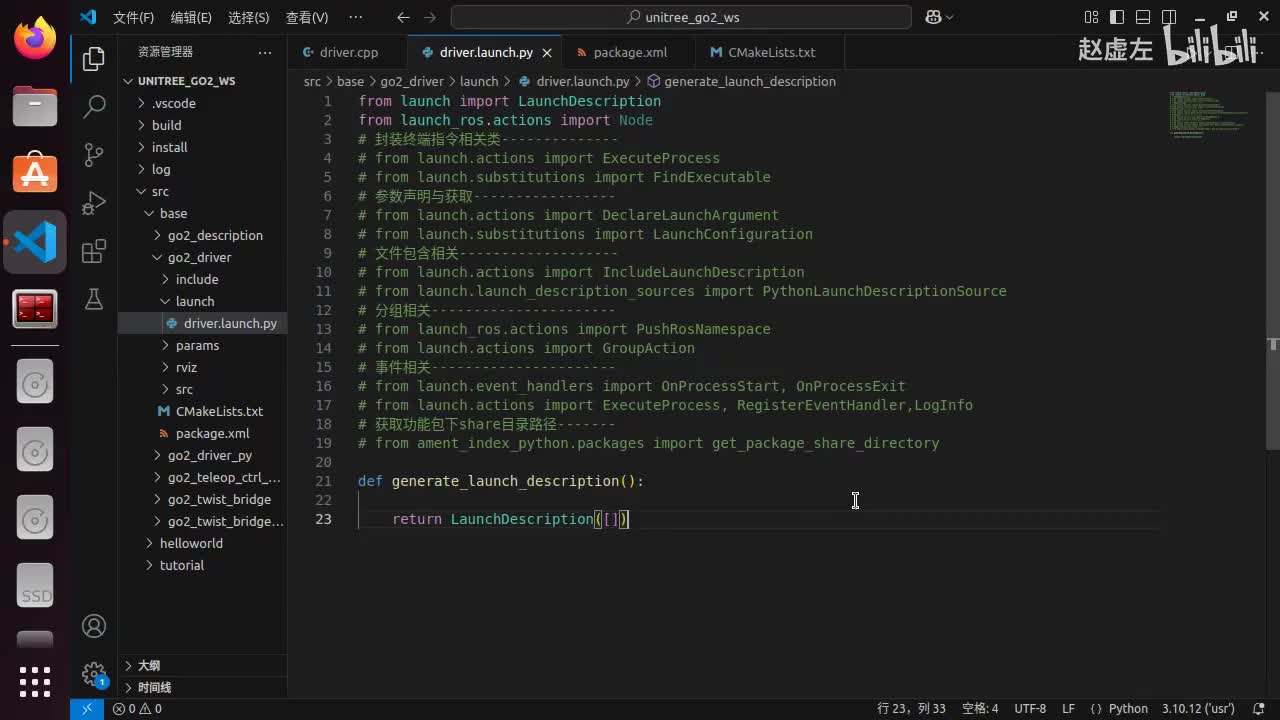Expand the build folder
The height and width of the screenshot is (720, 1280).
202,125
